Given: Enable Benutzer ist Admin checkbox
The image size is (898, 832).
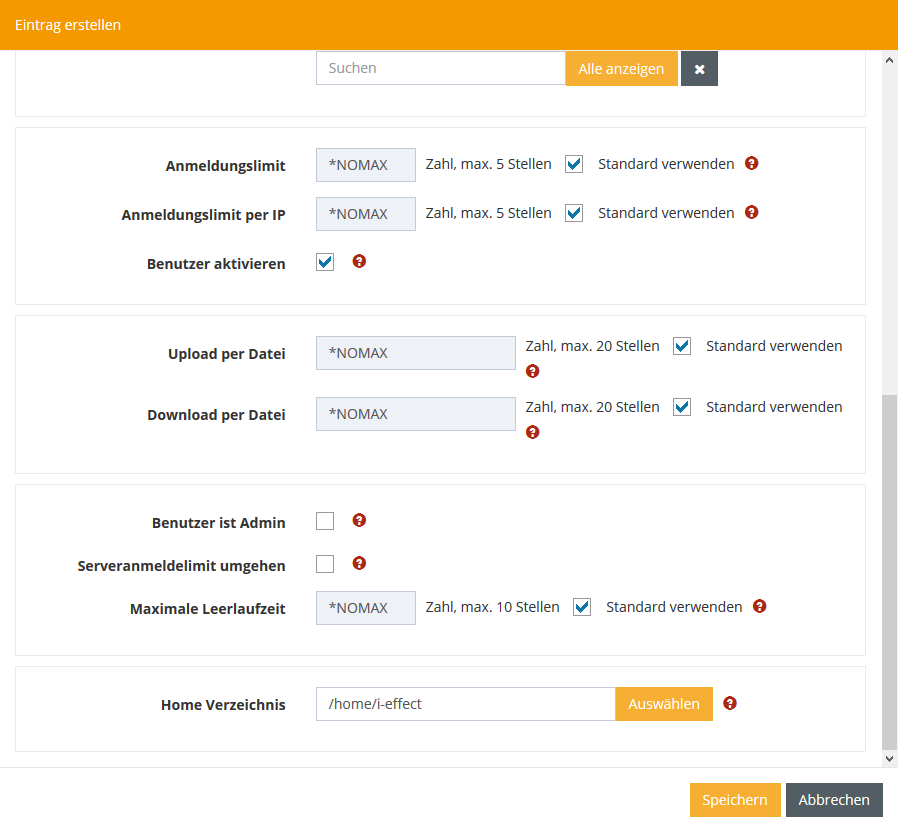Looking at the screenshot, I should click(325, 521).
